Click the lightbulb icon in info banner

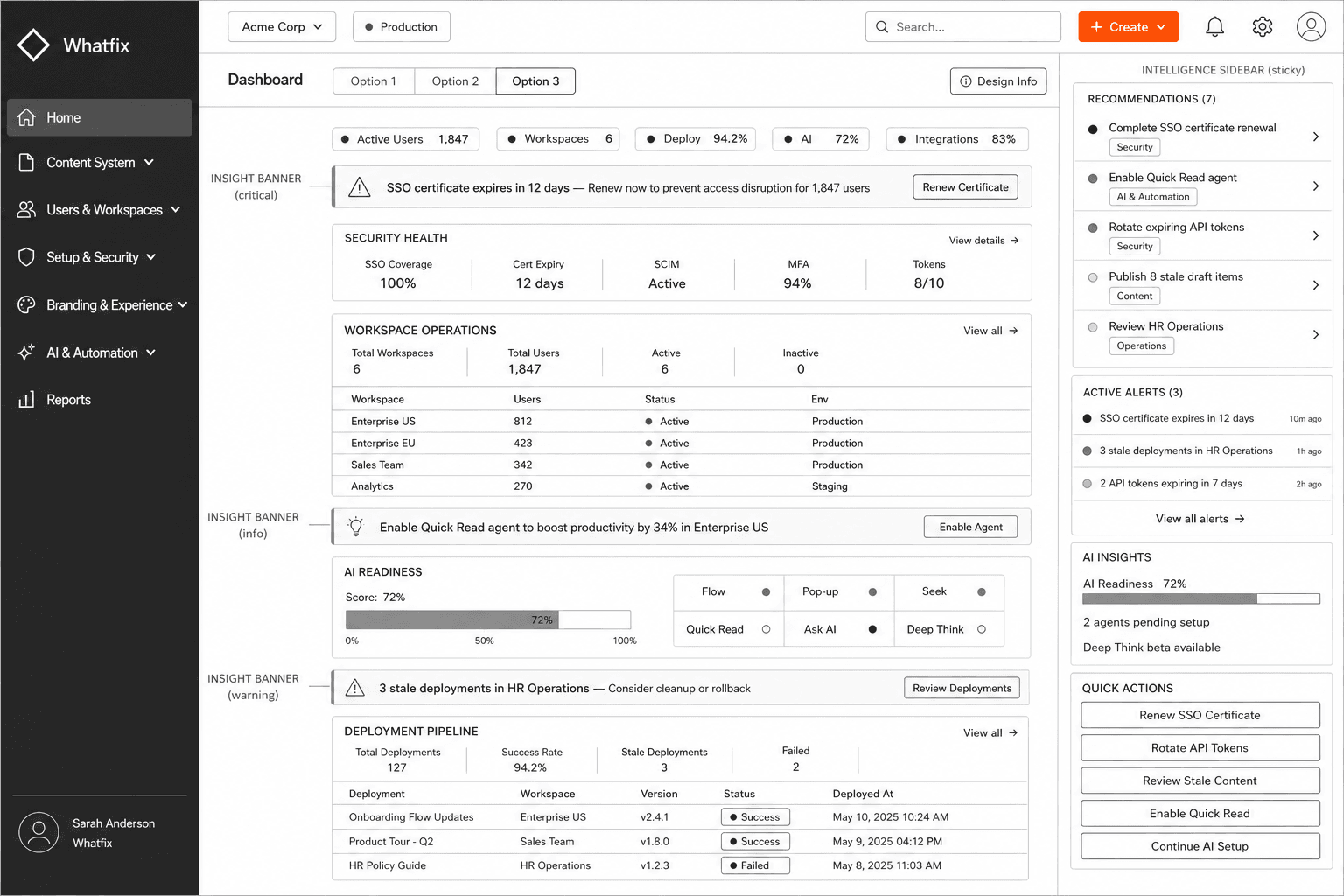[355, 527]
